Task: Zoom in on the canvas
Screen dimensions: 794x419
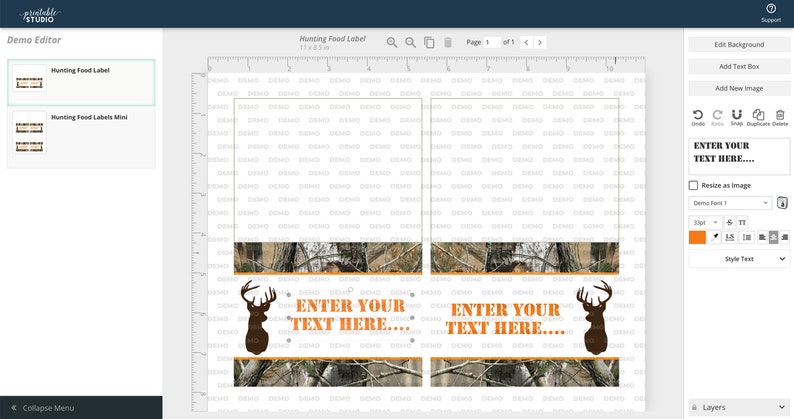Action: [x=391, y=43]
